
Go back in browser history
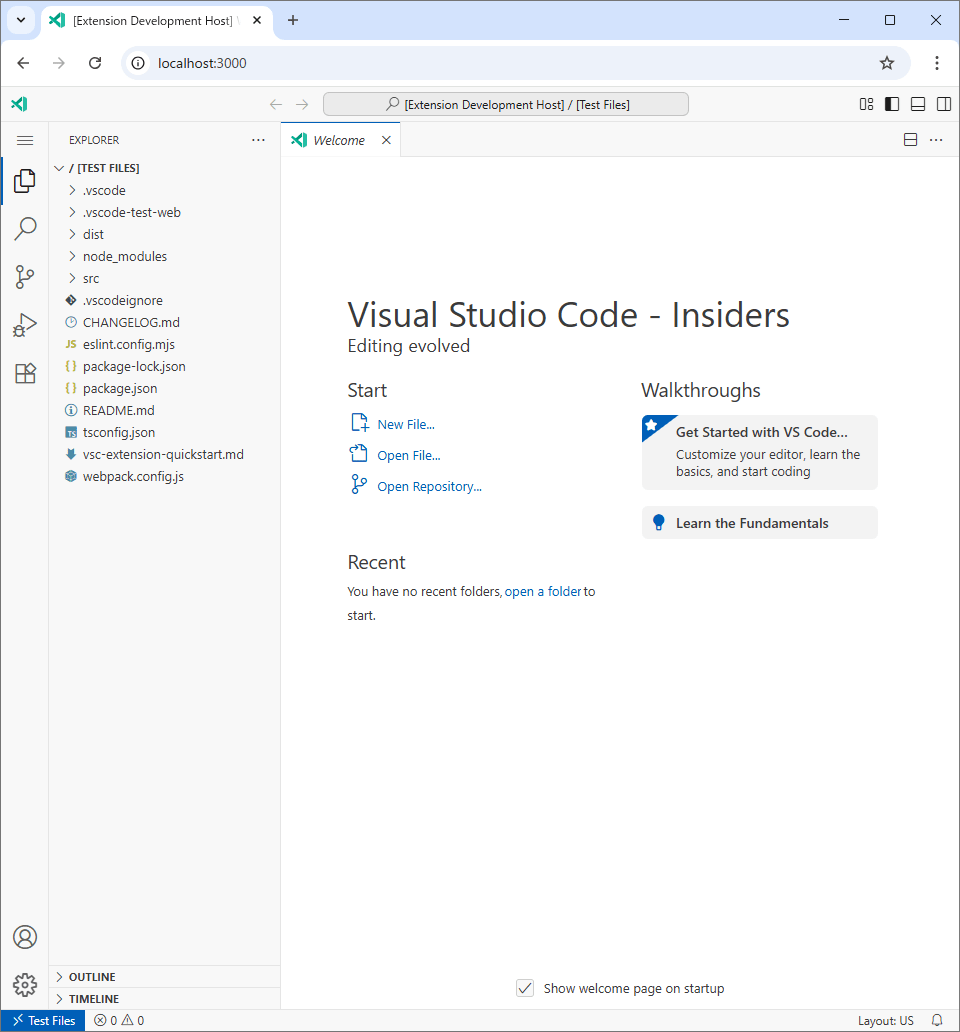click(x=23, y=63)
